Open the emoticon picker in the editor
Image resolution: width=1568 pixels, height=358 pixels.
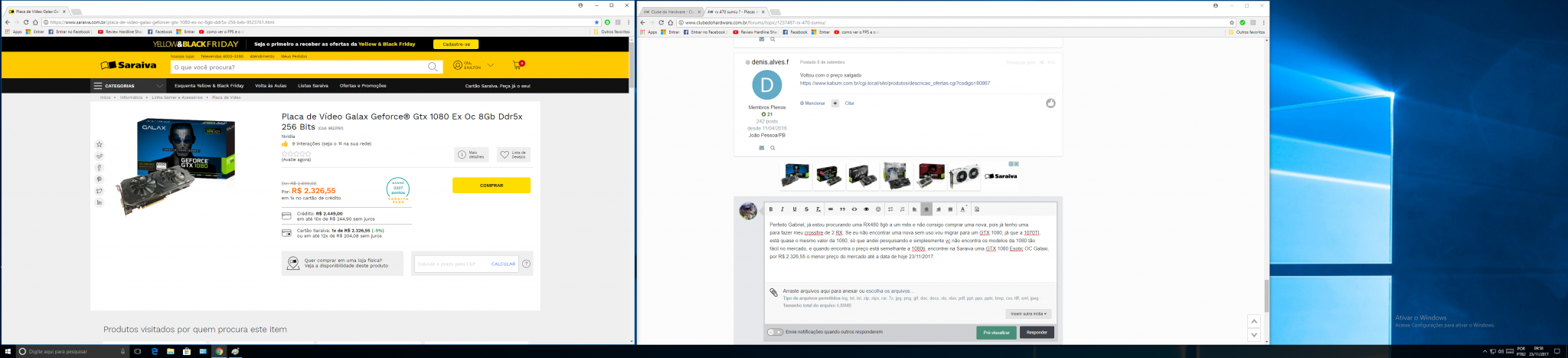point(878,209)
